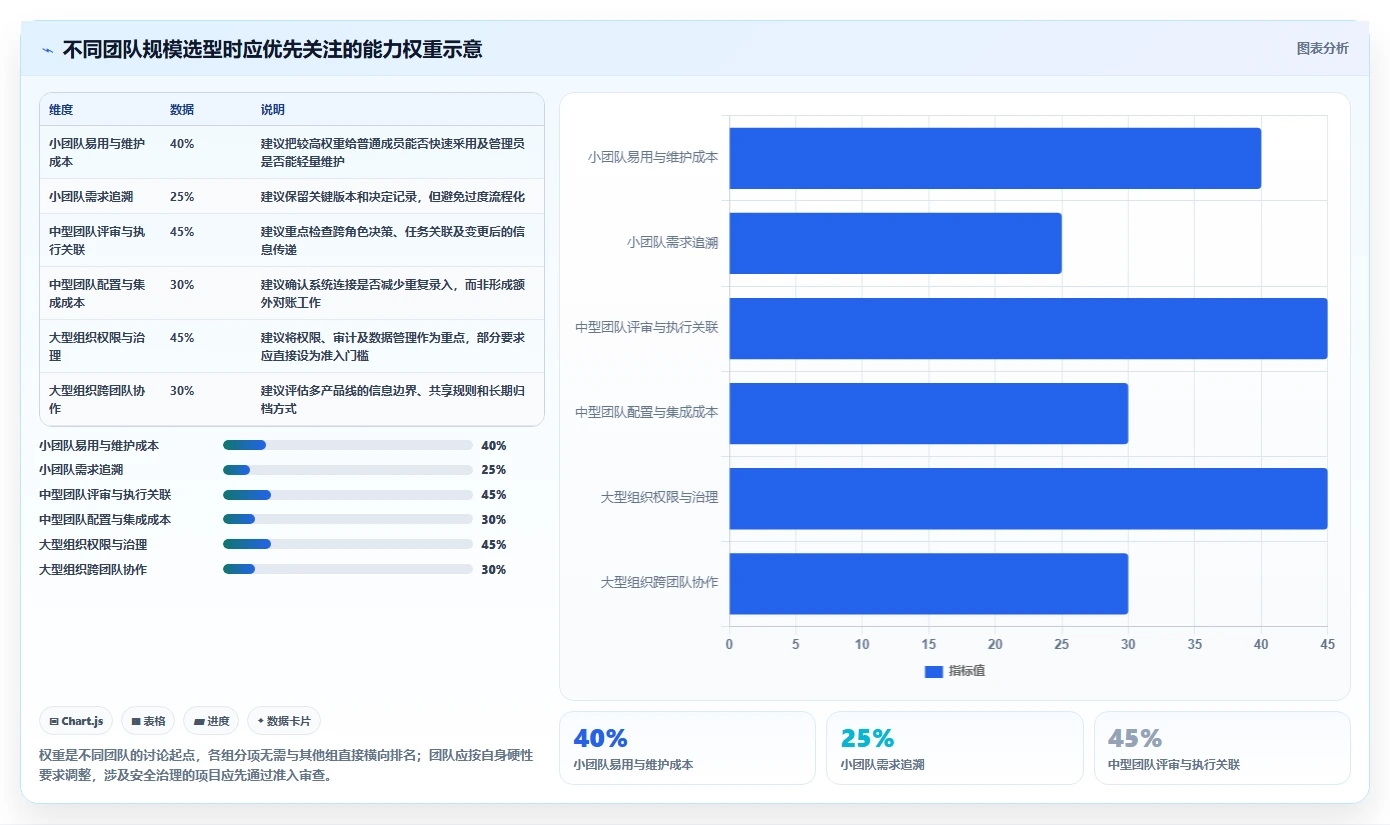Click the x-axis tick label 25
This screenshot has width=1390, height=825.
click(x=1062, y=645)
